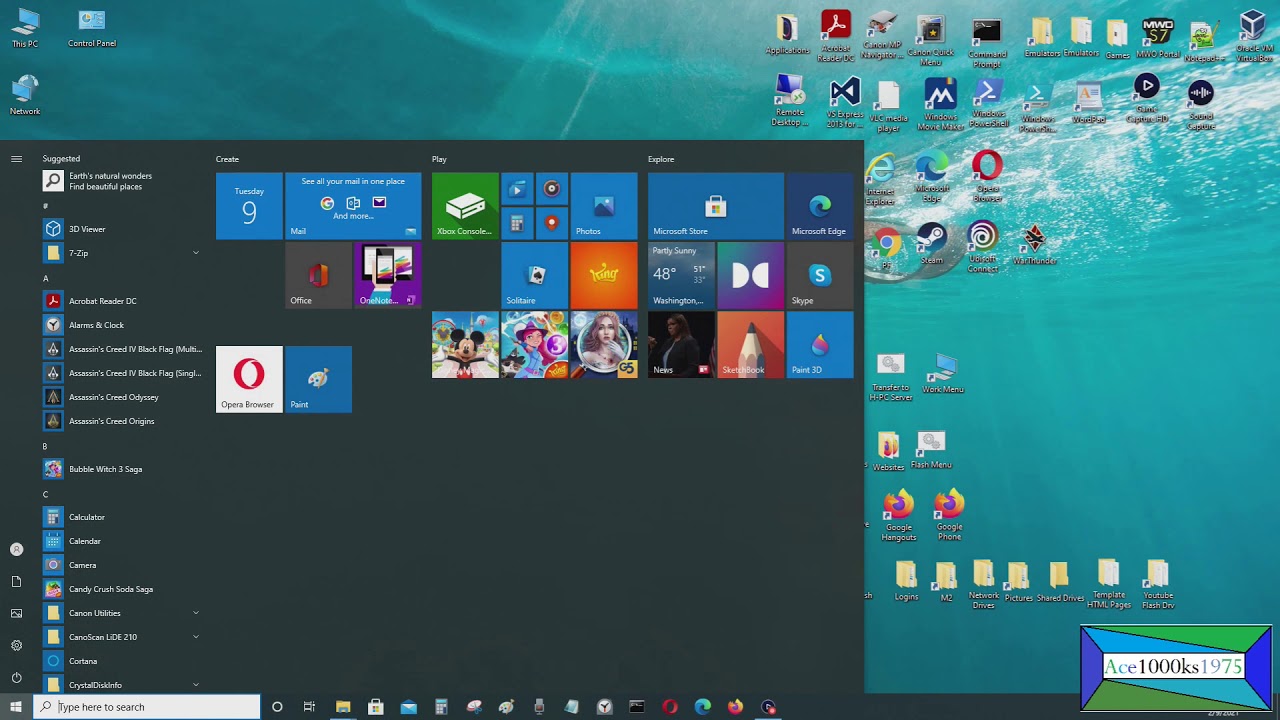This screenshot has height=720, width=1280.
Task: Open Canon Quick Menu desktop shortcut
Action: pos(930,40)
